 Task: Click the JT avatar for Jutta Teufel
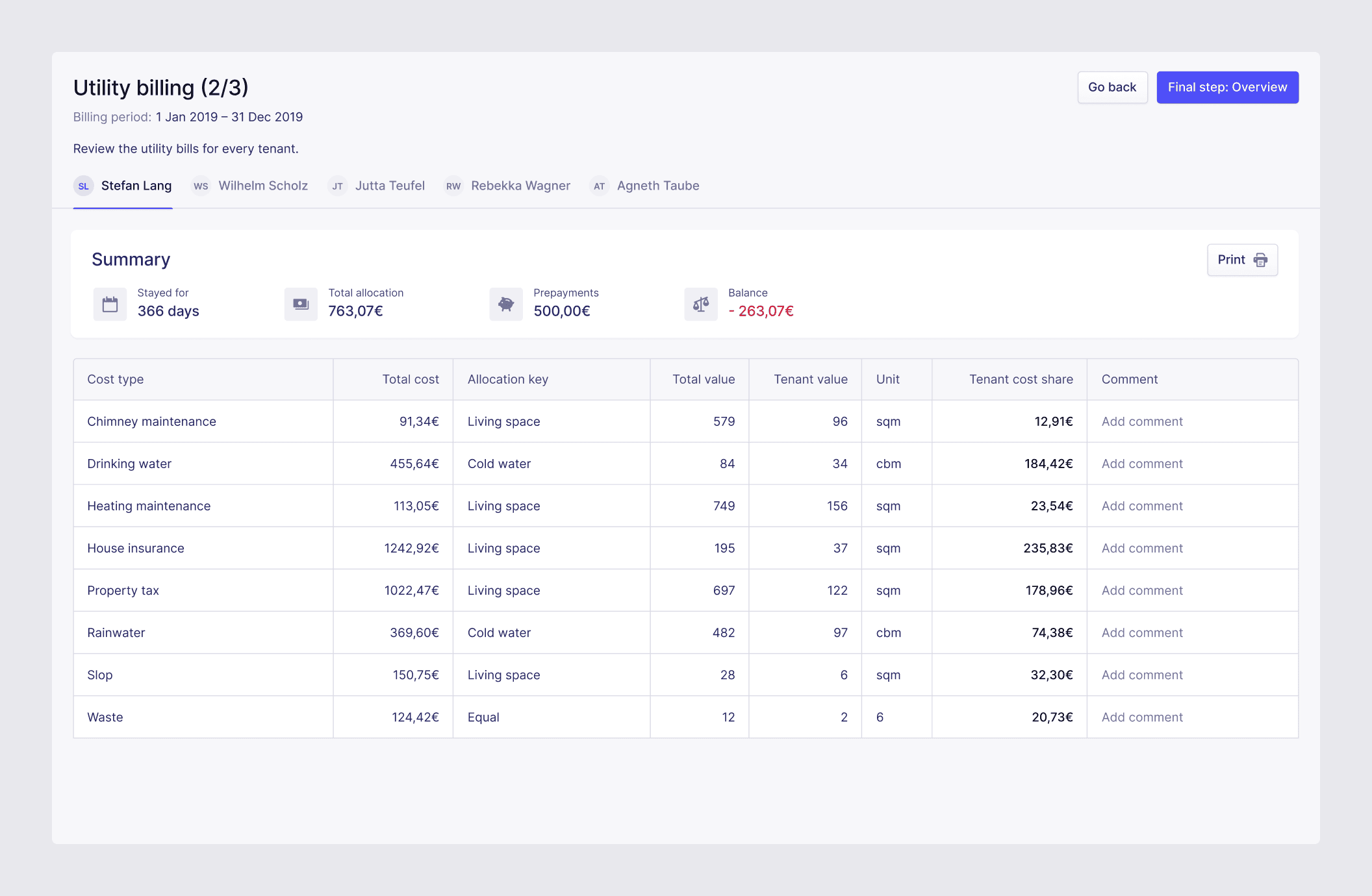pyautogui.click(x=337, y=186)
